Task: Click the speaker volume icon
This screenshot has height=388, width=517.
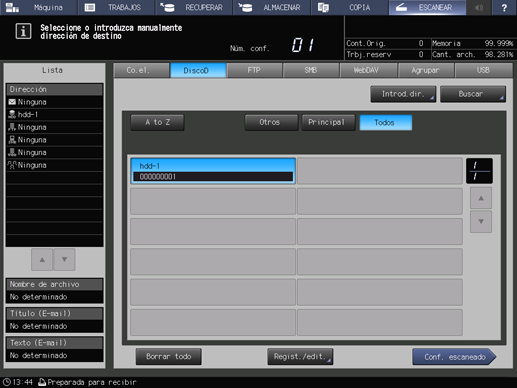Action: click(479, 8)
